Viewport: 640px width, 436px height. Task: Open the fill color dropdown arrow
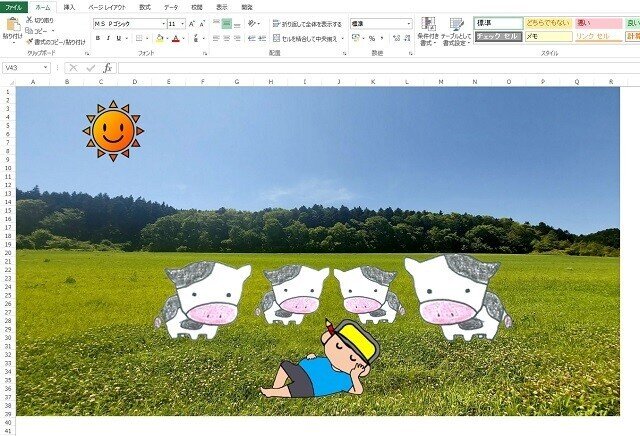coord(167,38)
